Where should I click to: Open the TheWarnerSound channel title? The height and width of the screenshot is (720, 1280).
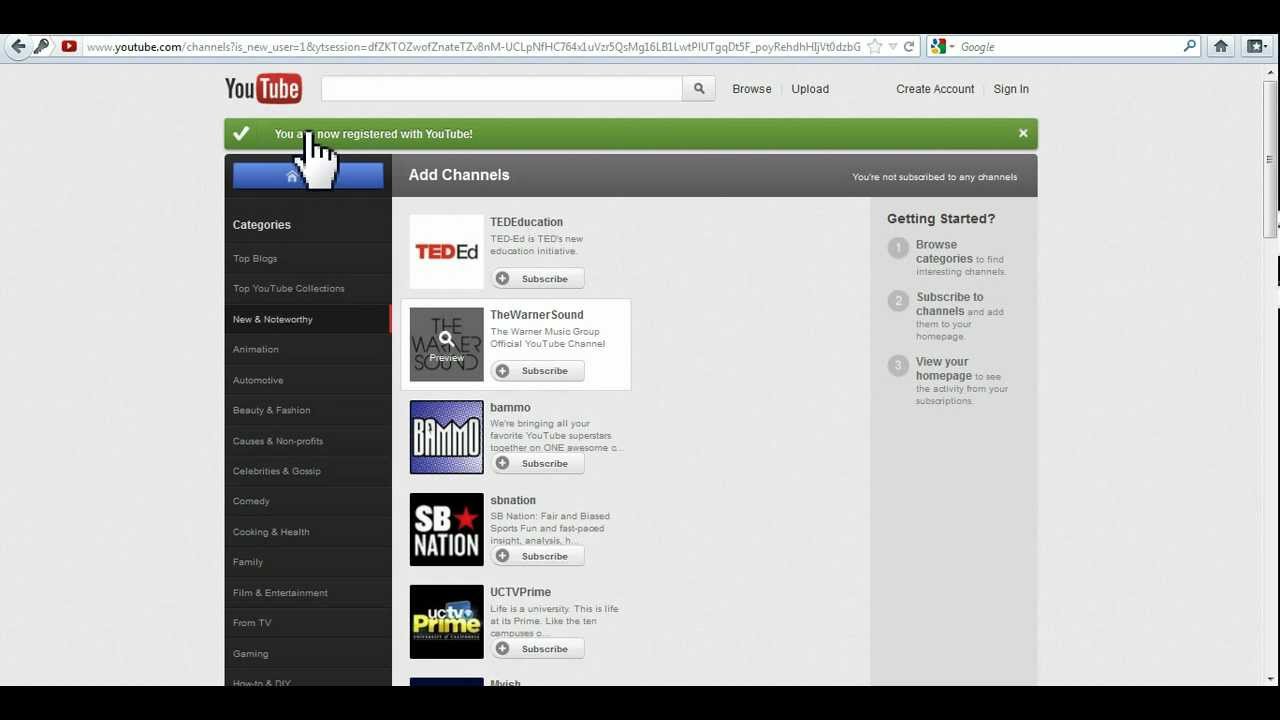point(536,315)
